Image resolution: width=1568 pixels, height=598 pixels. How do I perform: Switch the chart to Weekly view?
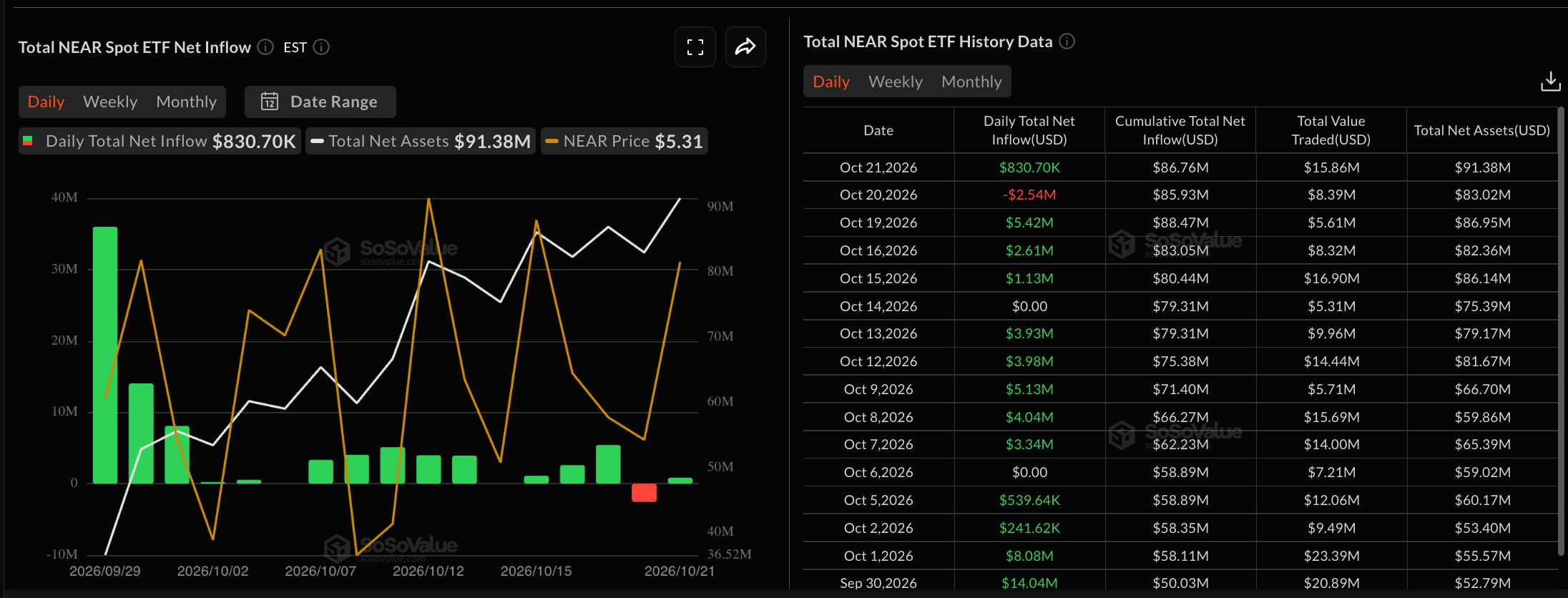pos(110,102)
